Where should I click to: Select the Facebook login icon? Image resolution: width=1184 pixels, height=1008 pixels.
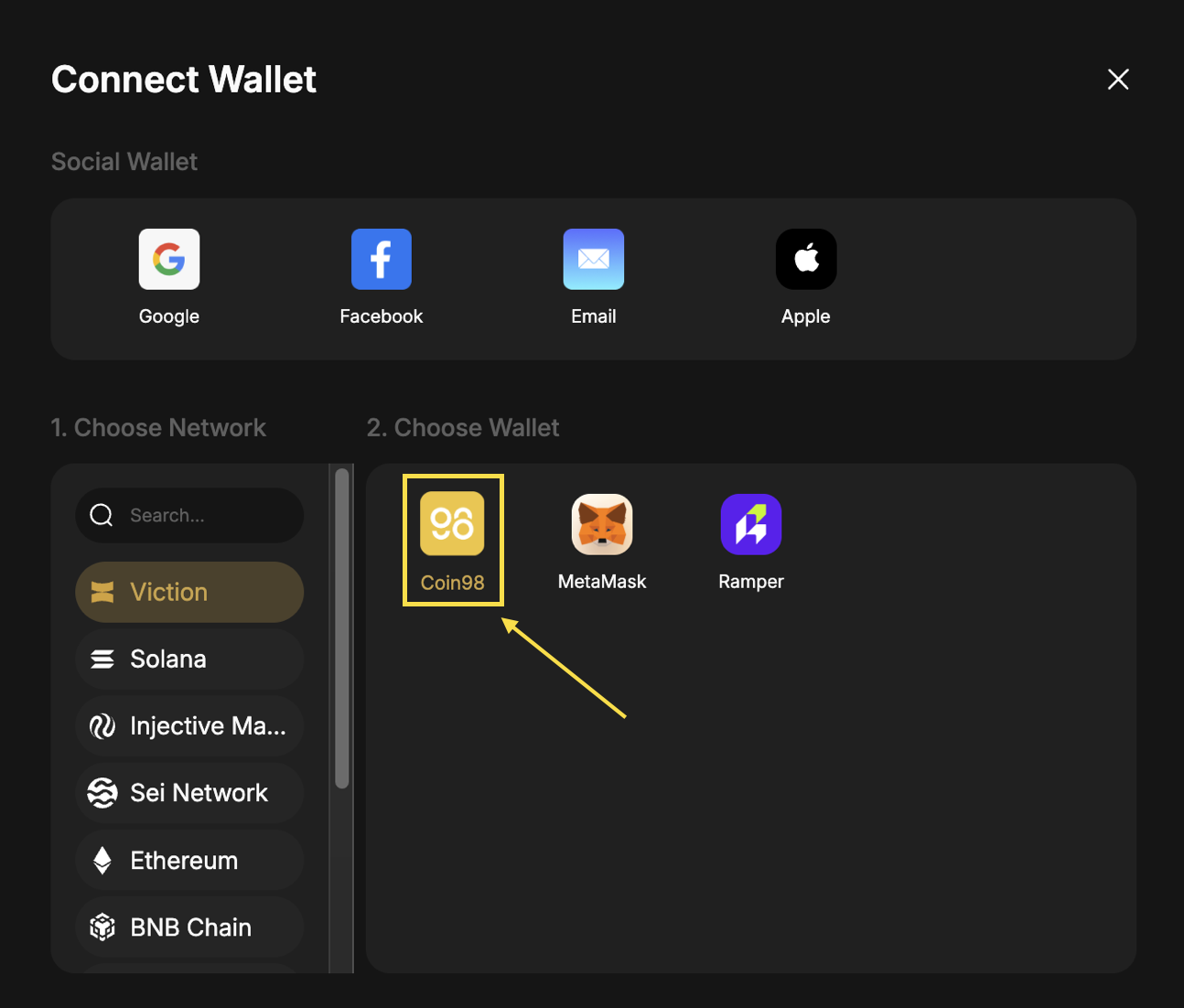coord(382,259)
